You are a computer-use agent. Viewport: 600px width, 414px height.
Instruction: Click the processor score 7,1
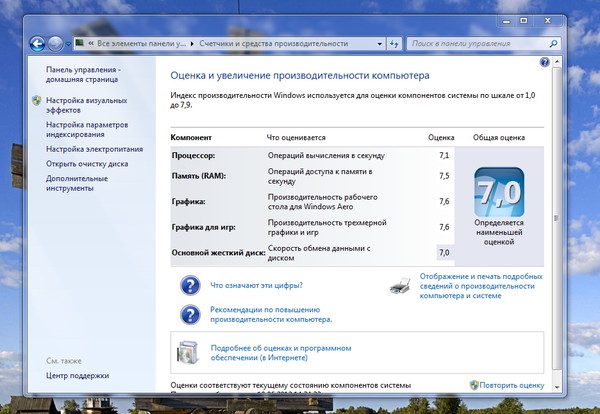(x=444, y=155)
